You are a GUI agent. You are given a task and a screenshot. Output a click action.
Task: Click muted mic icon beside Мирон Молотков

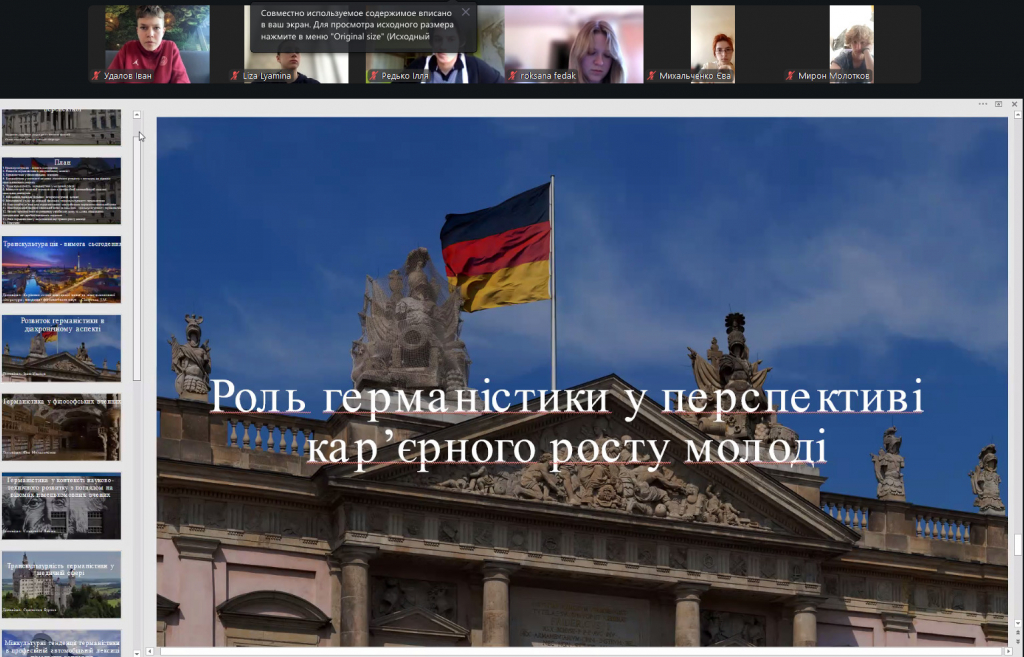790,75
